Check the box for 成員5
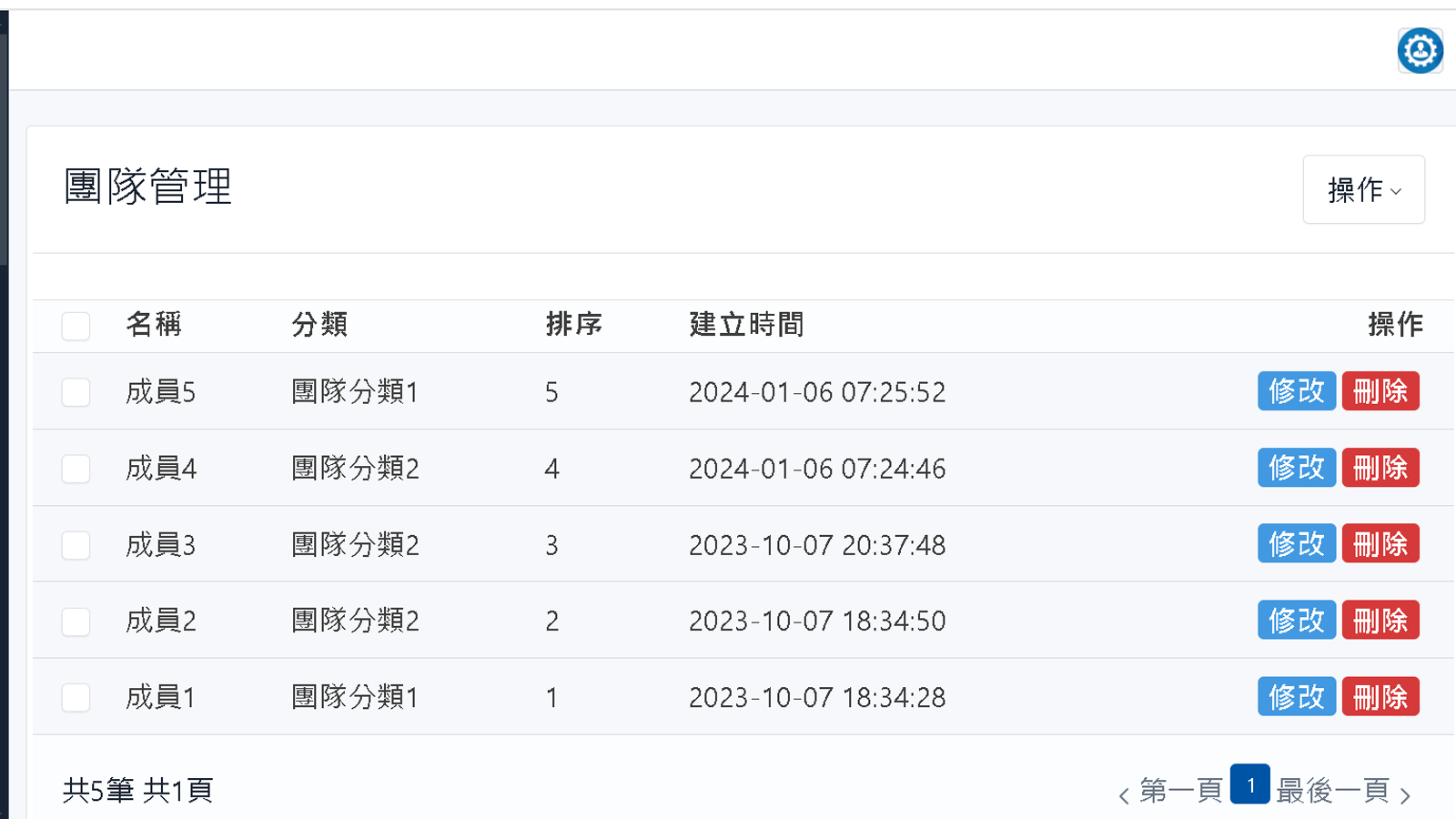The height and width of the screenshot is (819, 1456). pos(76,392)
